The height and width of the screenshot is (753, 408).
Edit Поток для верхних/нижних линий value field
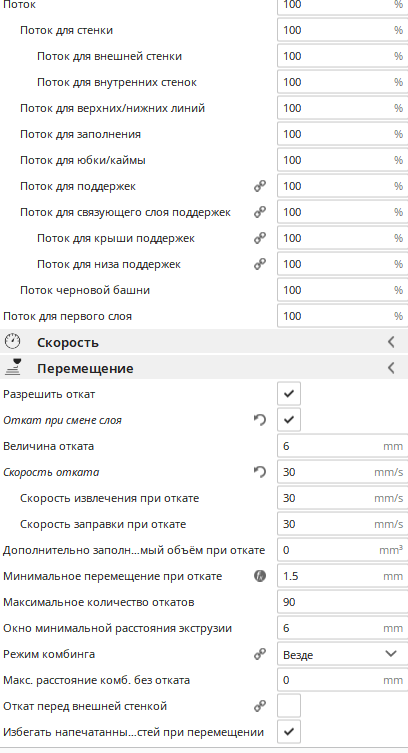pos(342,108)
